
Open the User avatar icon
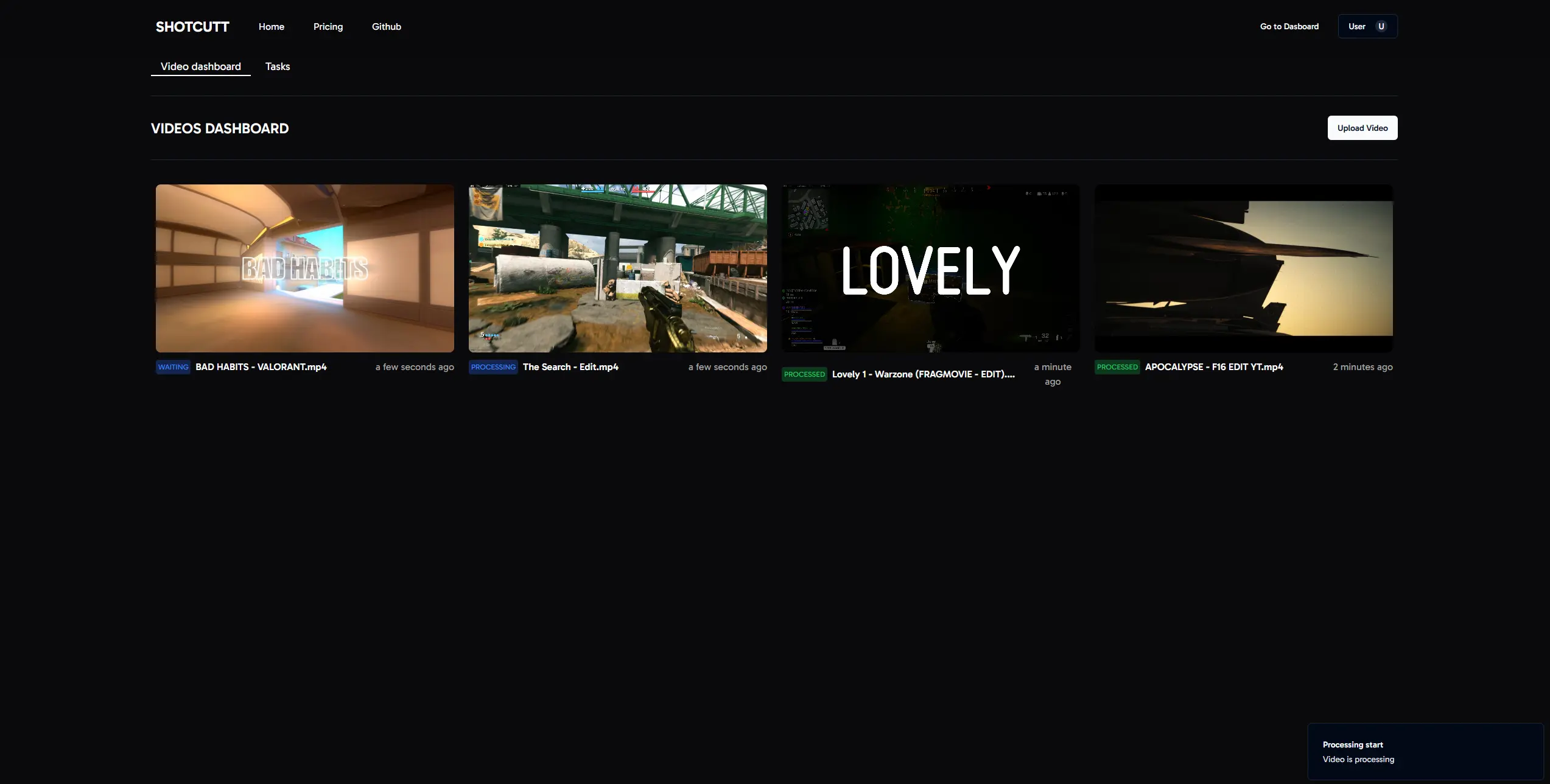[1381, 26]
